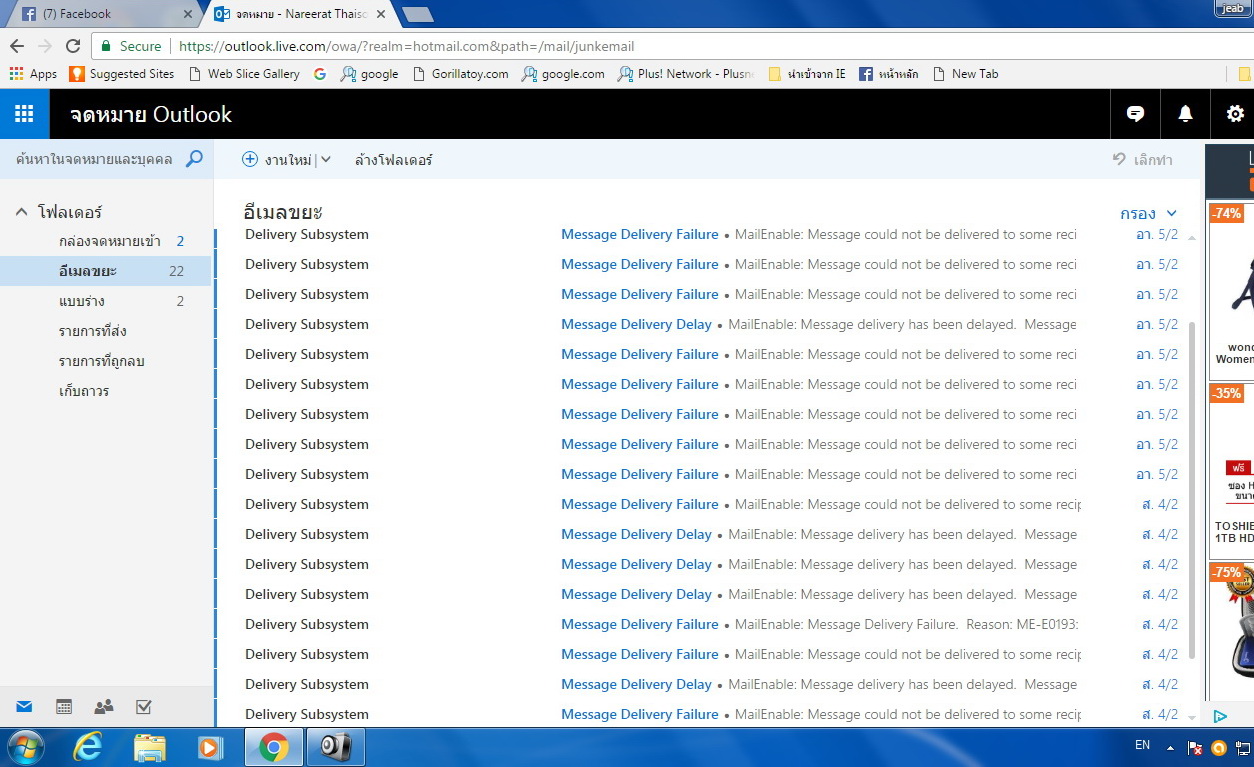Open the Skype chat icon in header
1254x767 pixels.
[1135, 114]
